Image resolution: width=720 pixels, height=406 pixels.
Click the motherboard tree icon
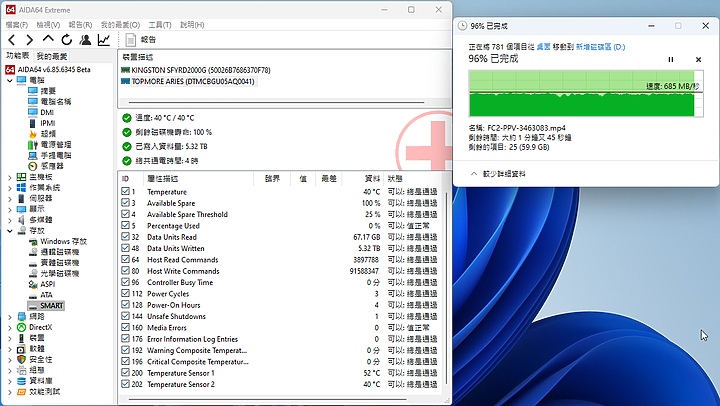click(21, 177)
